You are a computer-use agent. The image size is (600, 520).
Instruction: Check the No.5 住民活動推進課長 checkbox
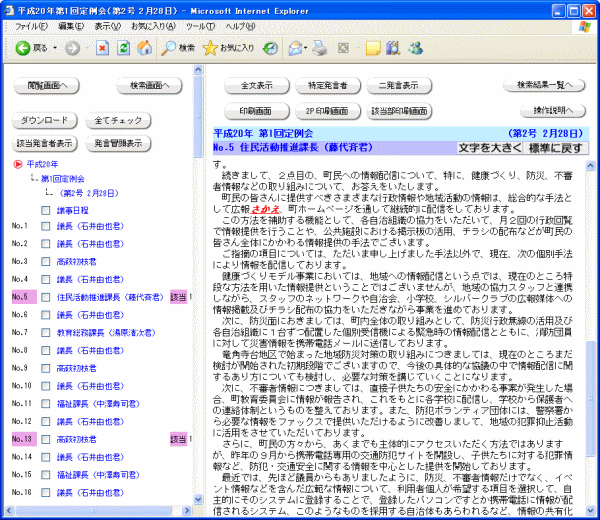(x=46, y=297)
